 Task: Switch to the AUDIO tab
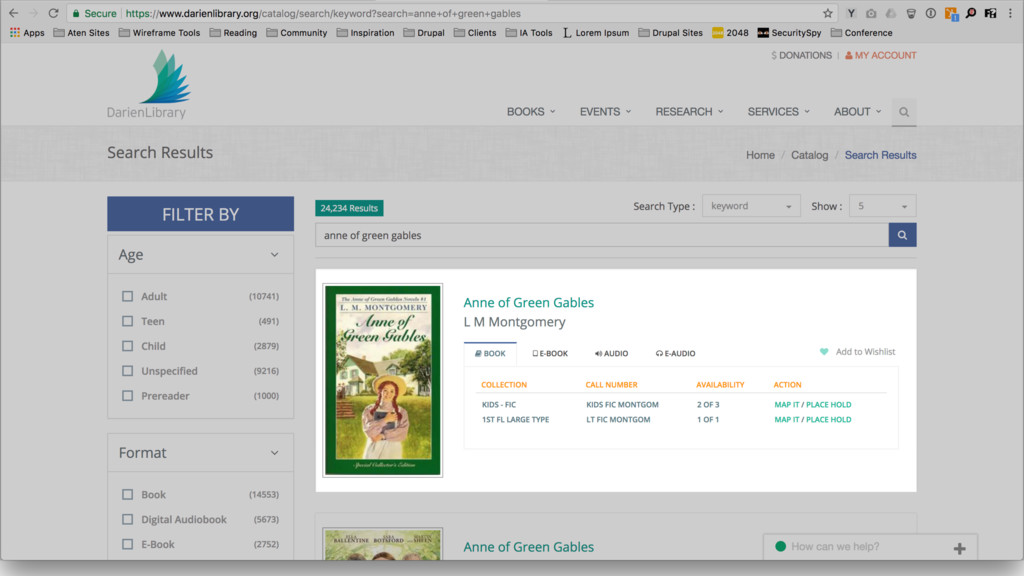[x=611, y=353]
